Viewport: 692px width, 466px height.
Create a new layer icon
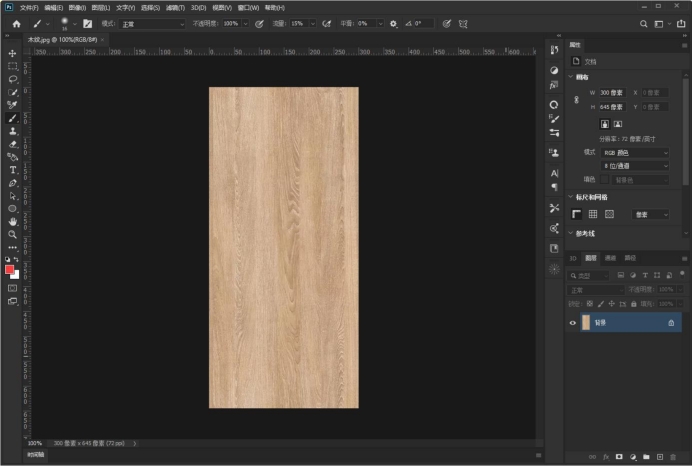[660, 457]
